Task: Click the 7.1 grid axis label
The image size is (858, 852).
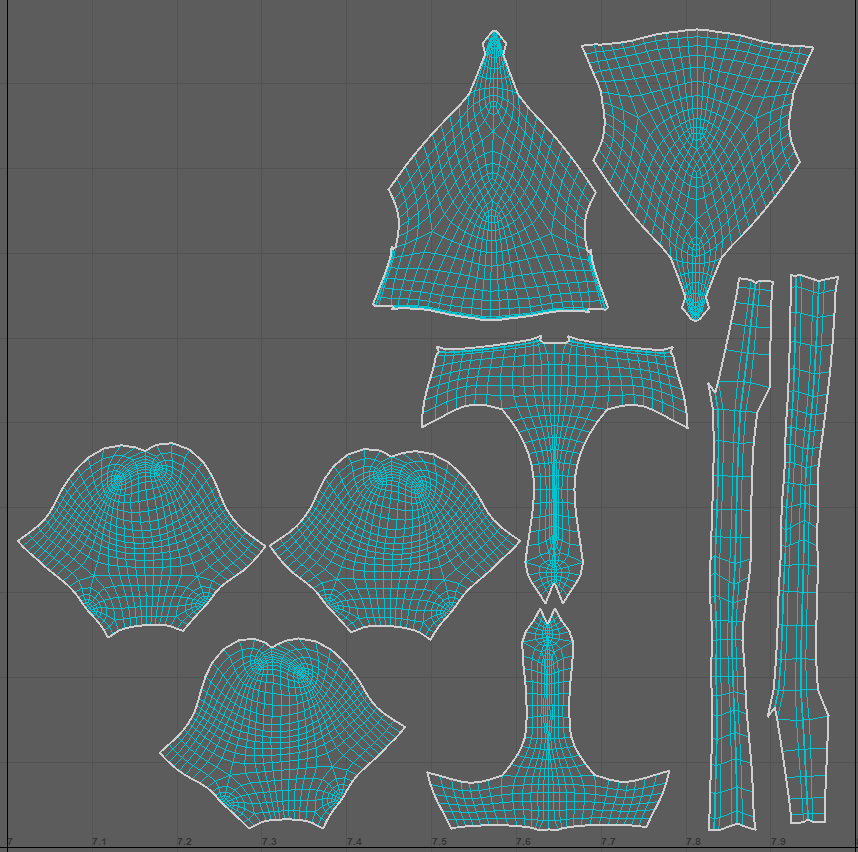Action: coord(99,841)
